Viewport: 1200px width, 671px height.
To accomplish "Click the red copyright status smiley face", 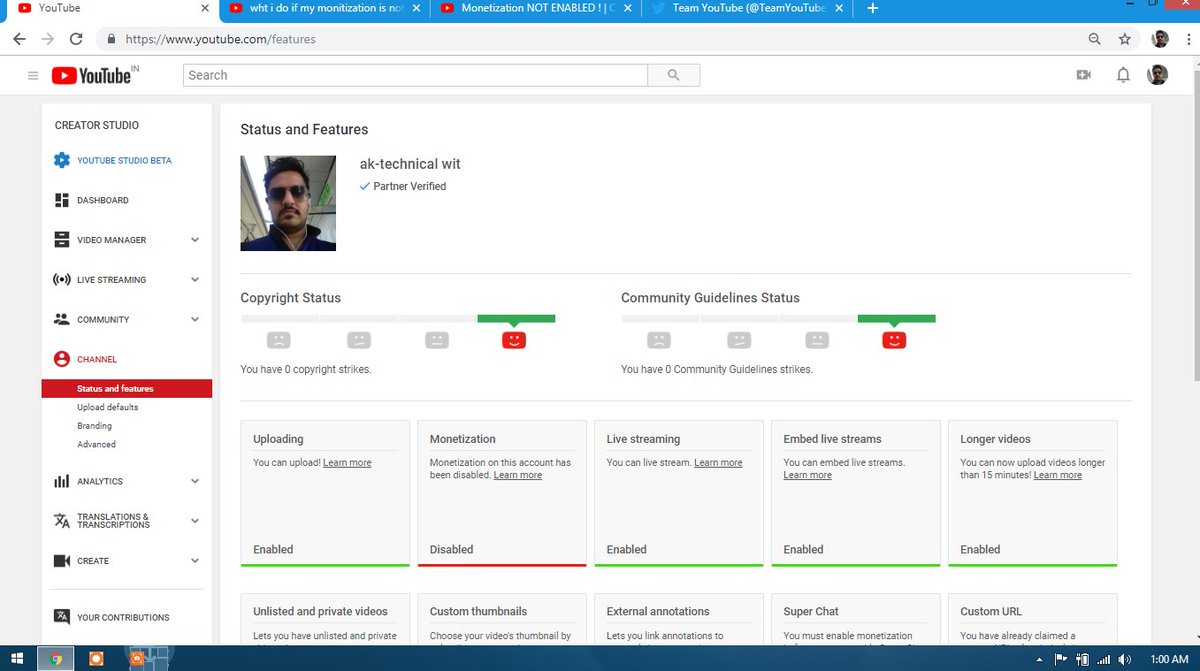I will coord(514,340).
